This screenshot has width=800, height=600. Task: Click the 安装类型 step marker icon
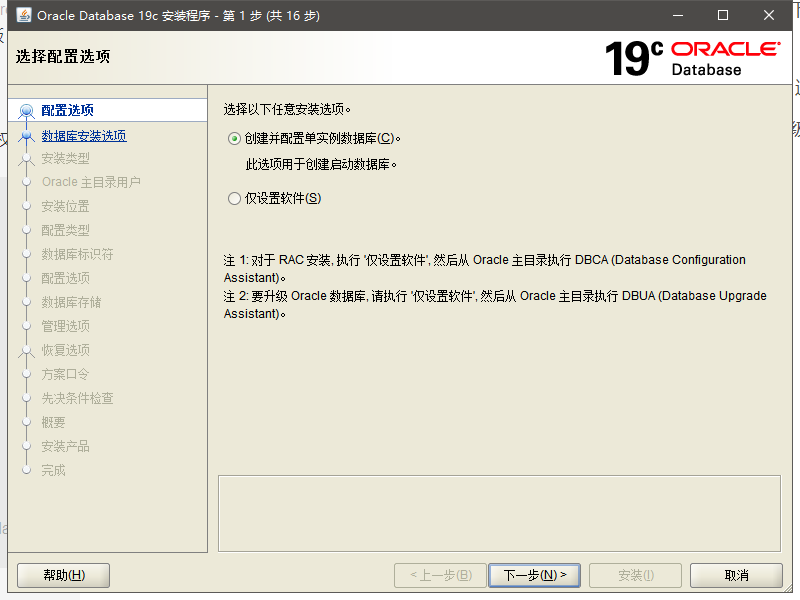point(23,158)
